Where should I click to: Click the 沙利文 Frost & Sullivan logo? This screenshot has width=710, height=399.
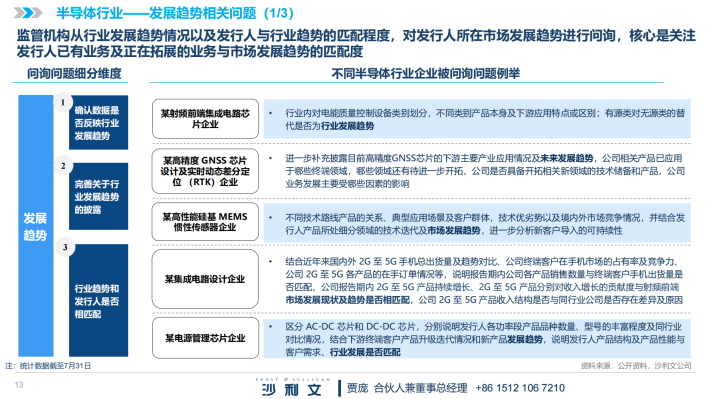[293, 386]
